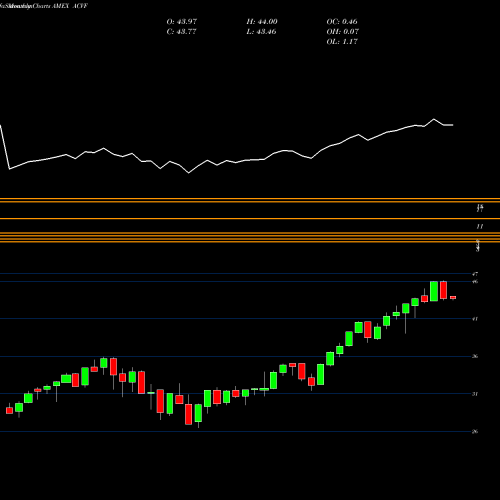Click the price axis label 47
The width and height of the screenshot is (500, 500).
(475, 274)
